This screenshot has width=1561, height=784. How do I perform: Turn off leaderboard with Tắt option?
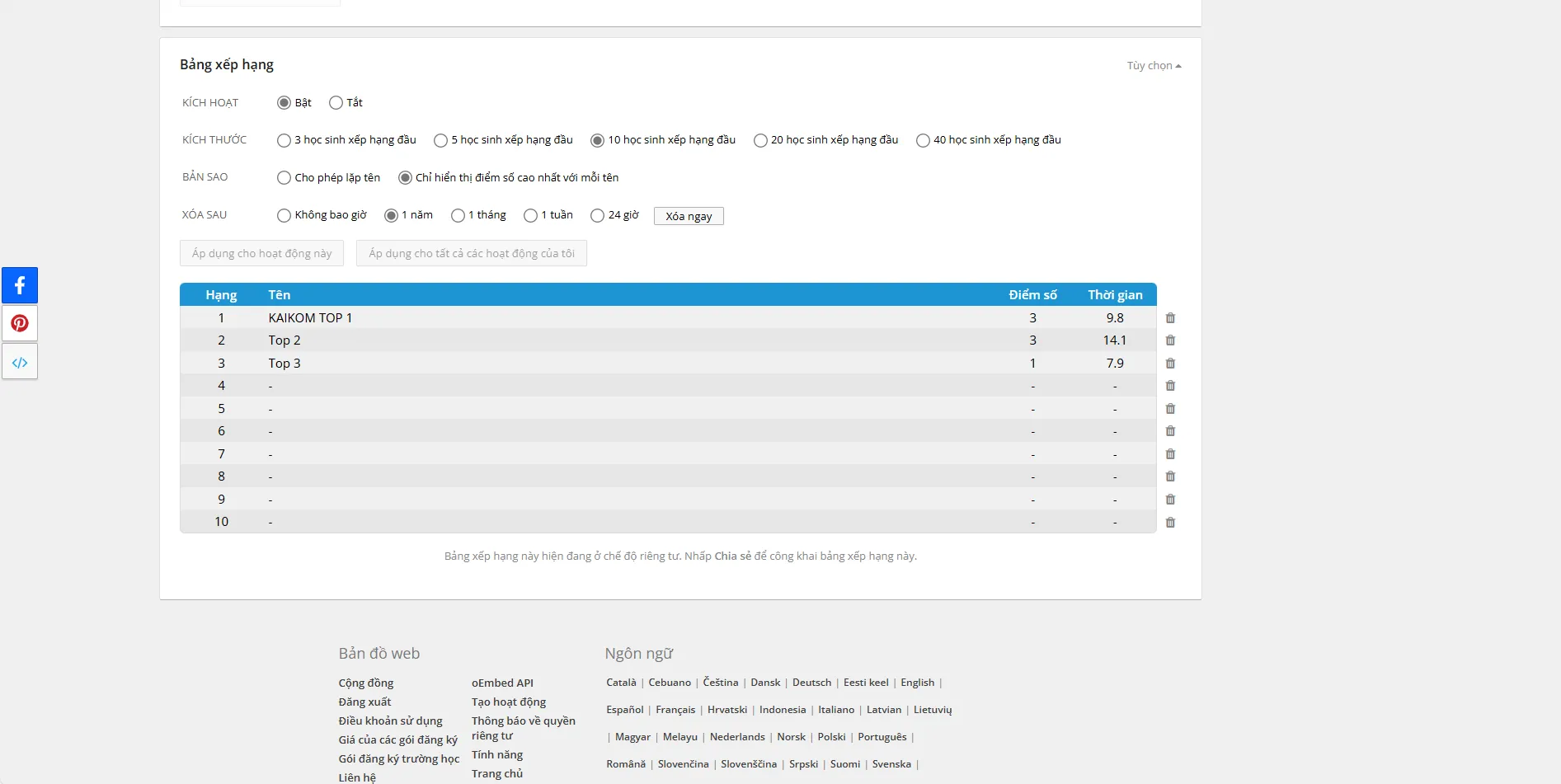[x=336, y=103]
